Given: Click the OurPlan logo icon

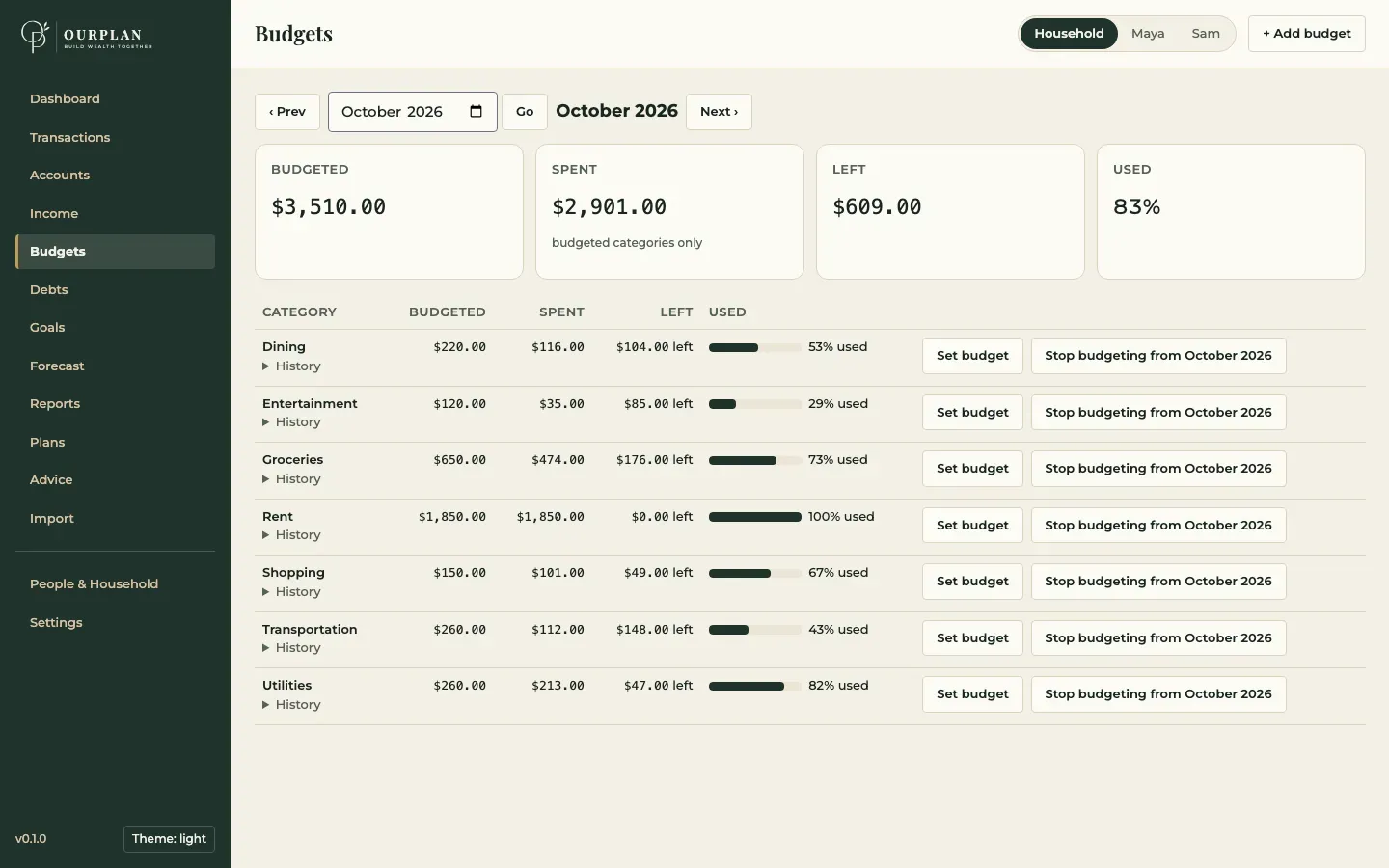Looking at the screenshot, I should coord(35,36).
